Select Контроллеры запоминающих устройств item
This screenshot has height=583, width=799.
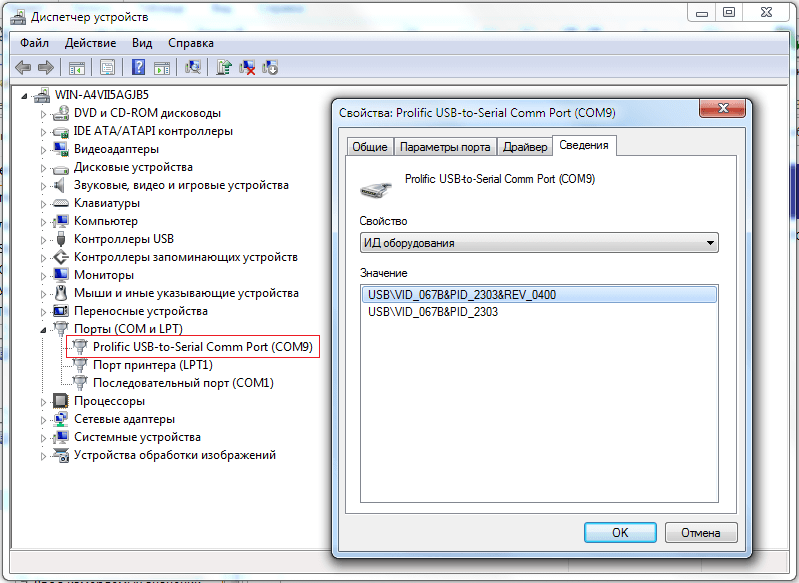[x=185, y=257]
